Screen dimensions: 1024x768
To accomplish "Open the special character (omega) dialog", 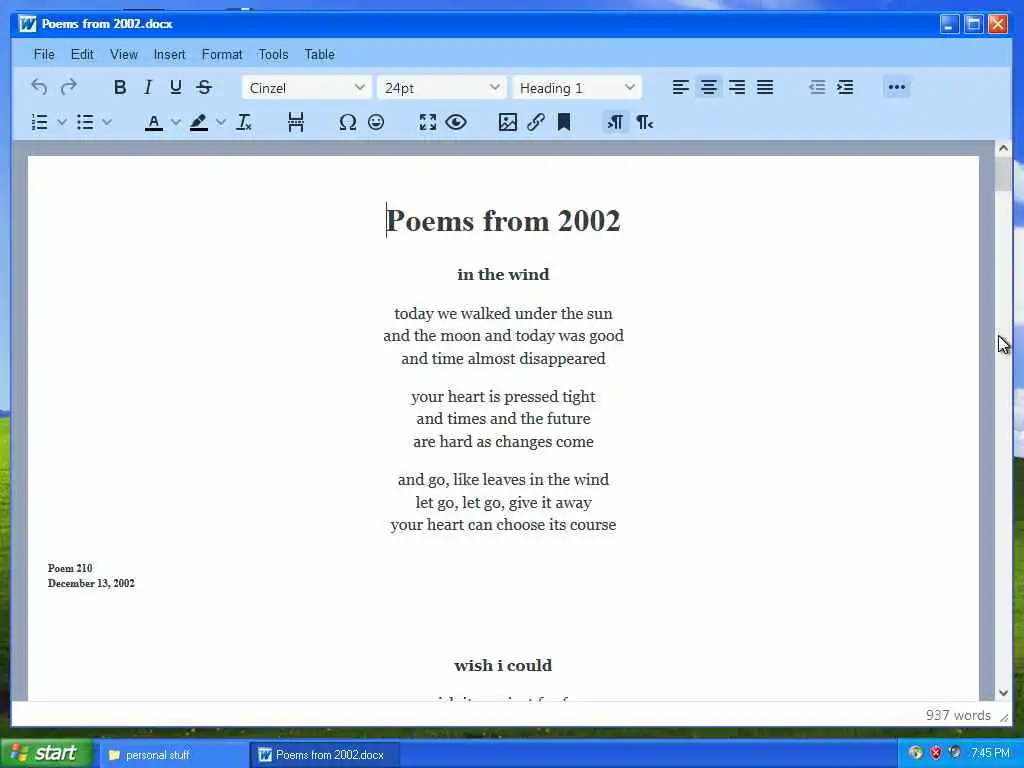I will coord(347,122).
